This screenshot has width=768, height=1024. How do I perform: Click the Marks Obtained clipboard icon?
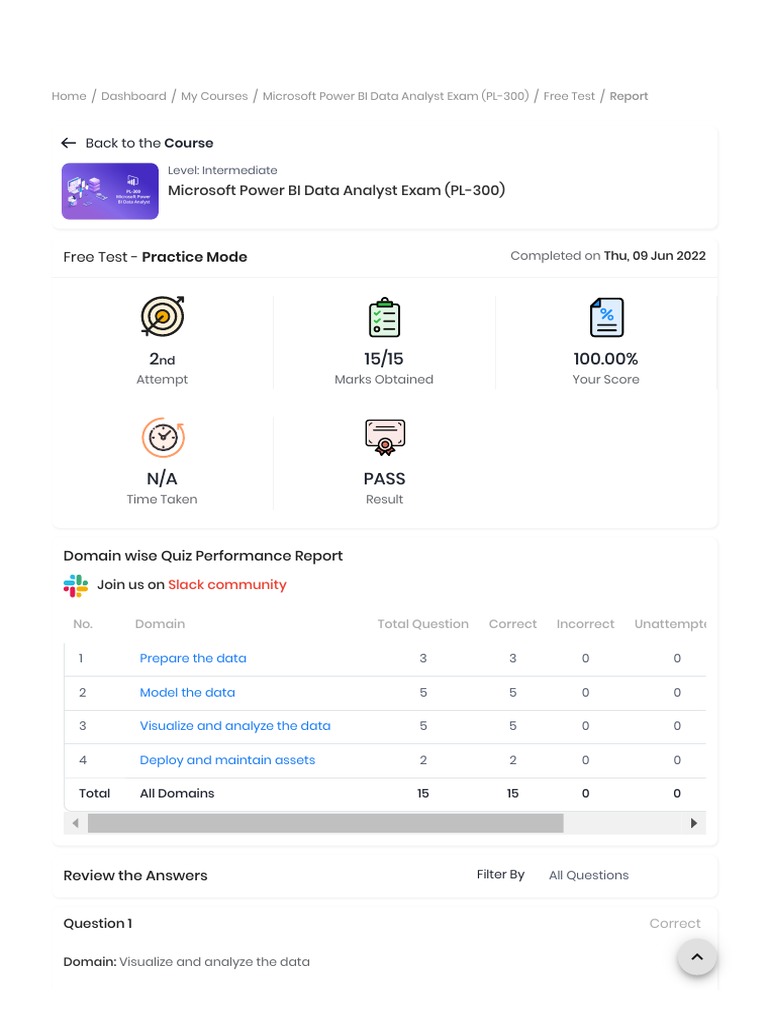click(384, 318)
